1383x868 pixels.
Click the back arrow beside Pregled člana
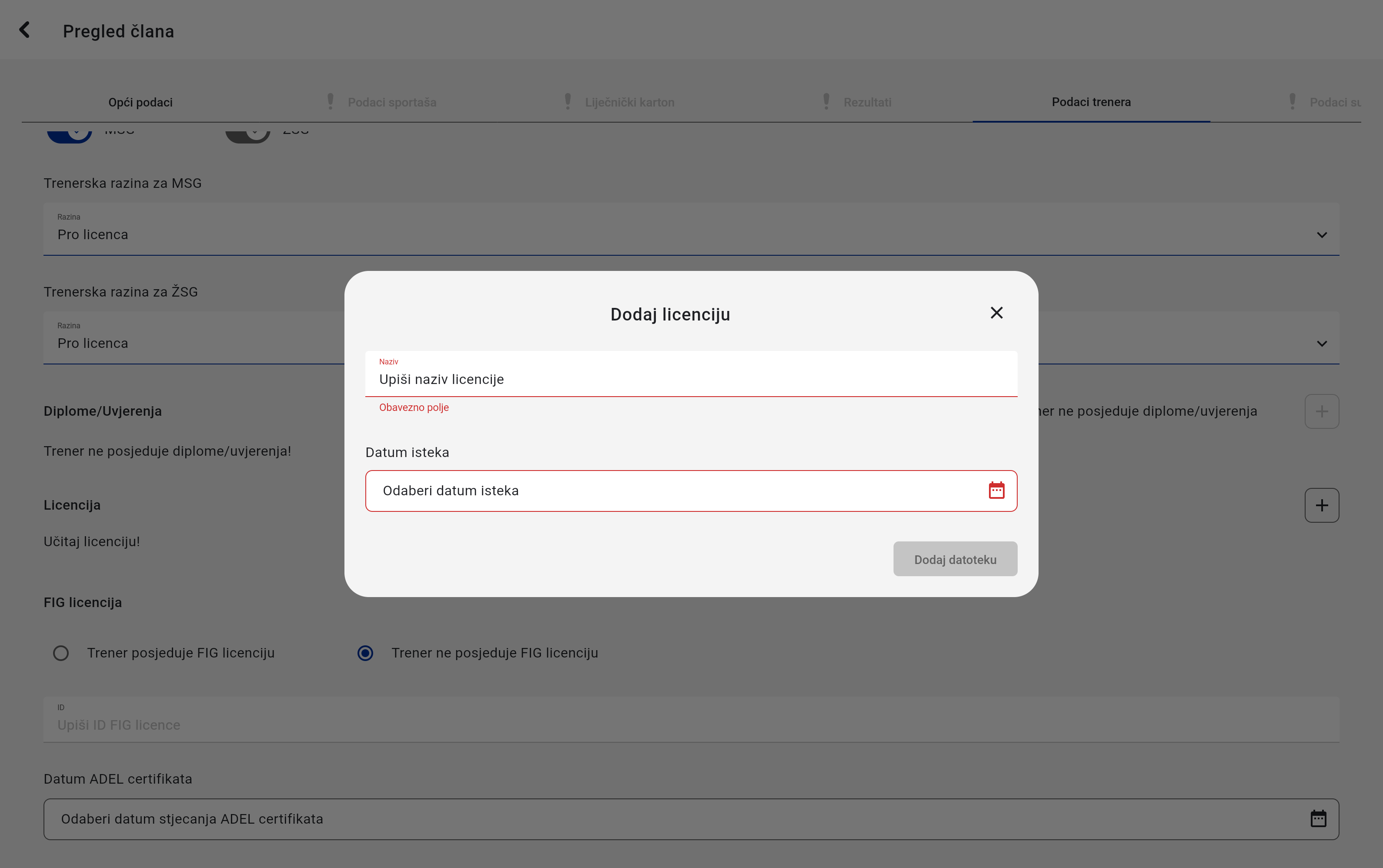(24, 30)
